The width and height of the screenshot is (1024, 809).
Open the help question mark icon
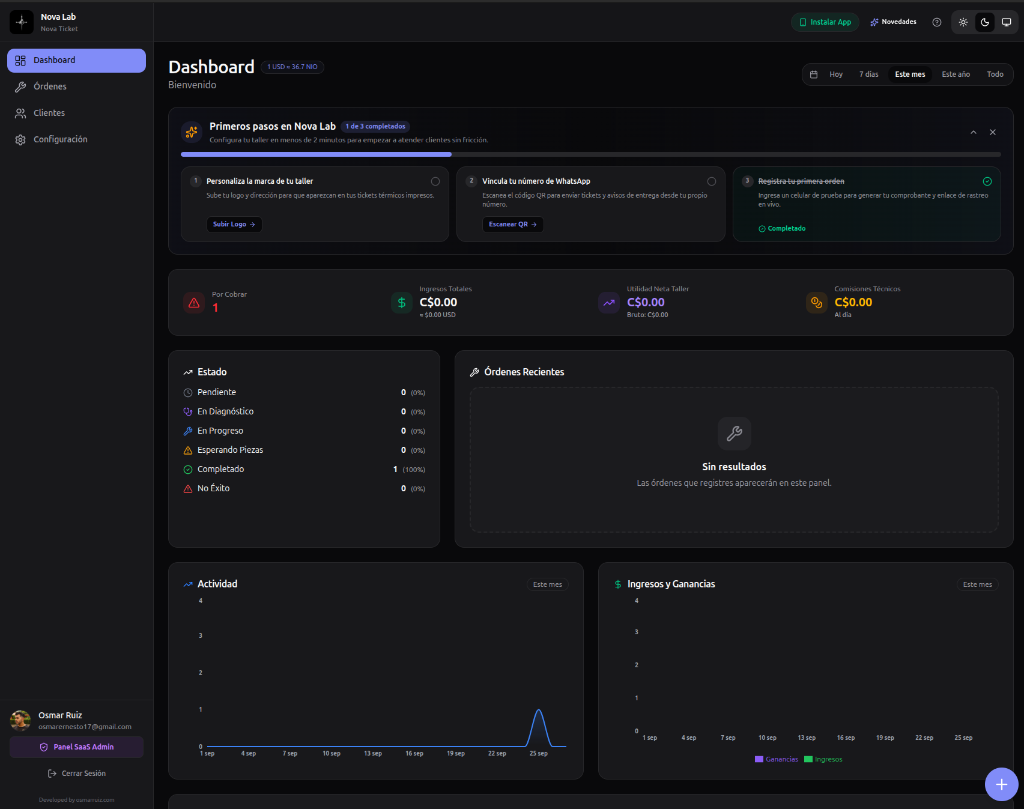pyautogui.click(x=936, y=22)
